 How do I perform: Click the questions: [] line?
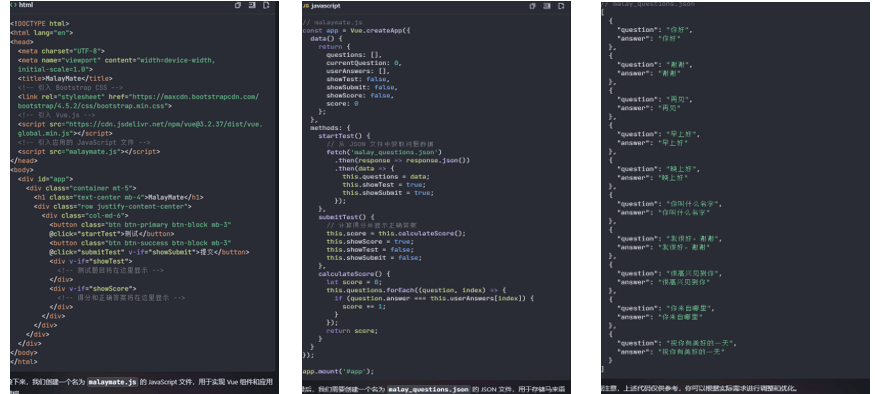pos(354,55)
